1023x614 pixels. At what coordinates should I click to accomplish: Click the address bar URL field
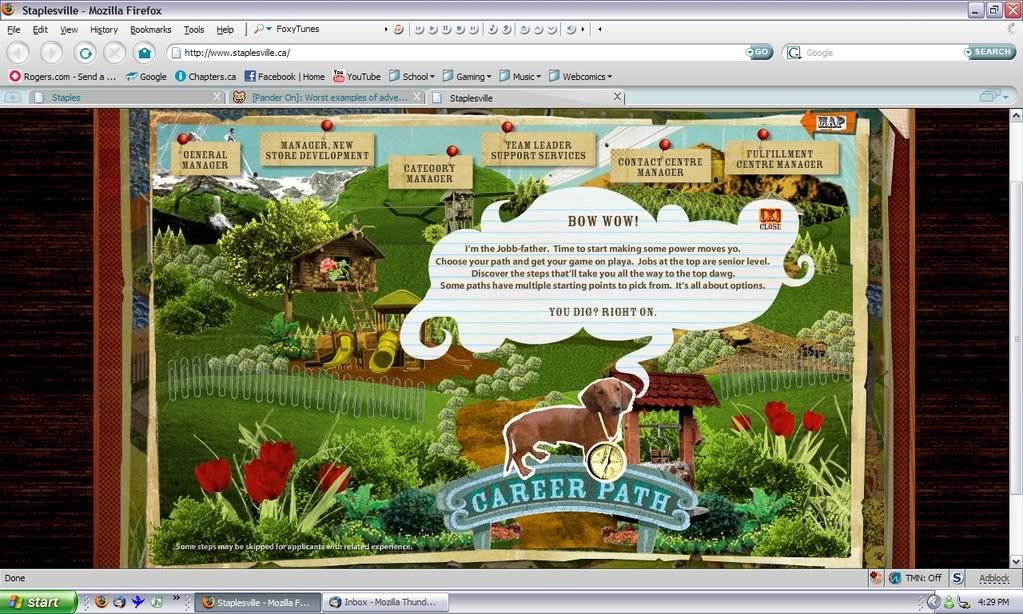tap(457, 53)
